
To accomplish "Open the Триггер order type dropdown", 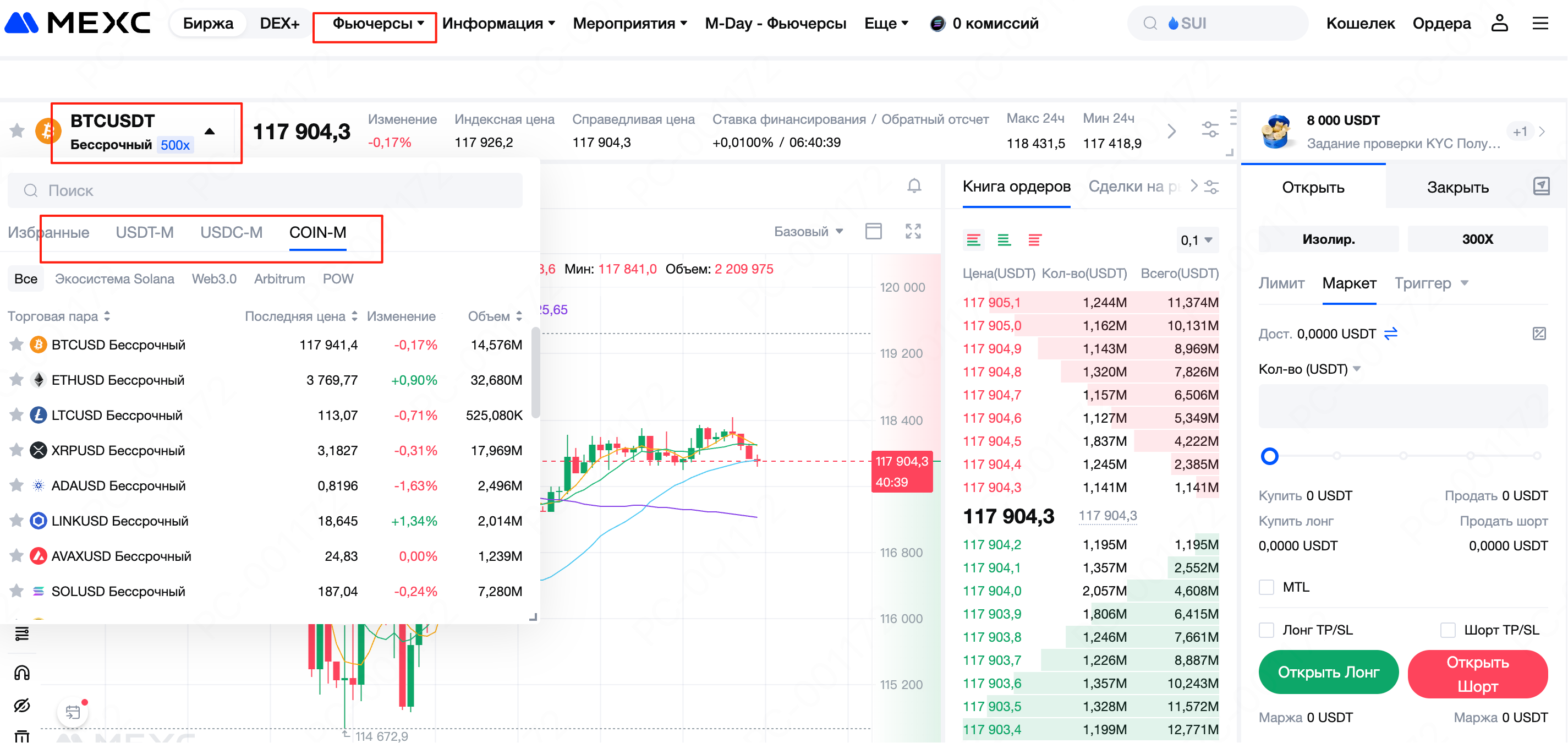I will coord(1431,283).
